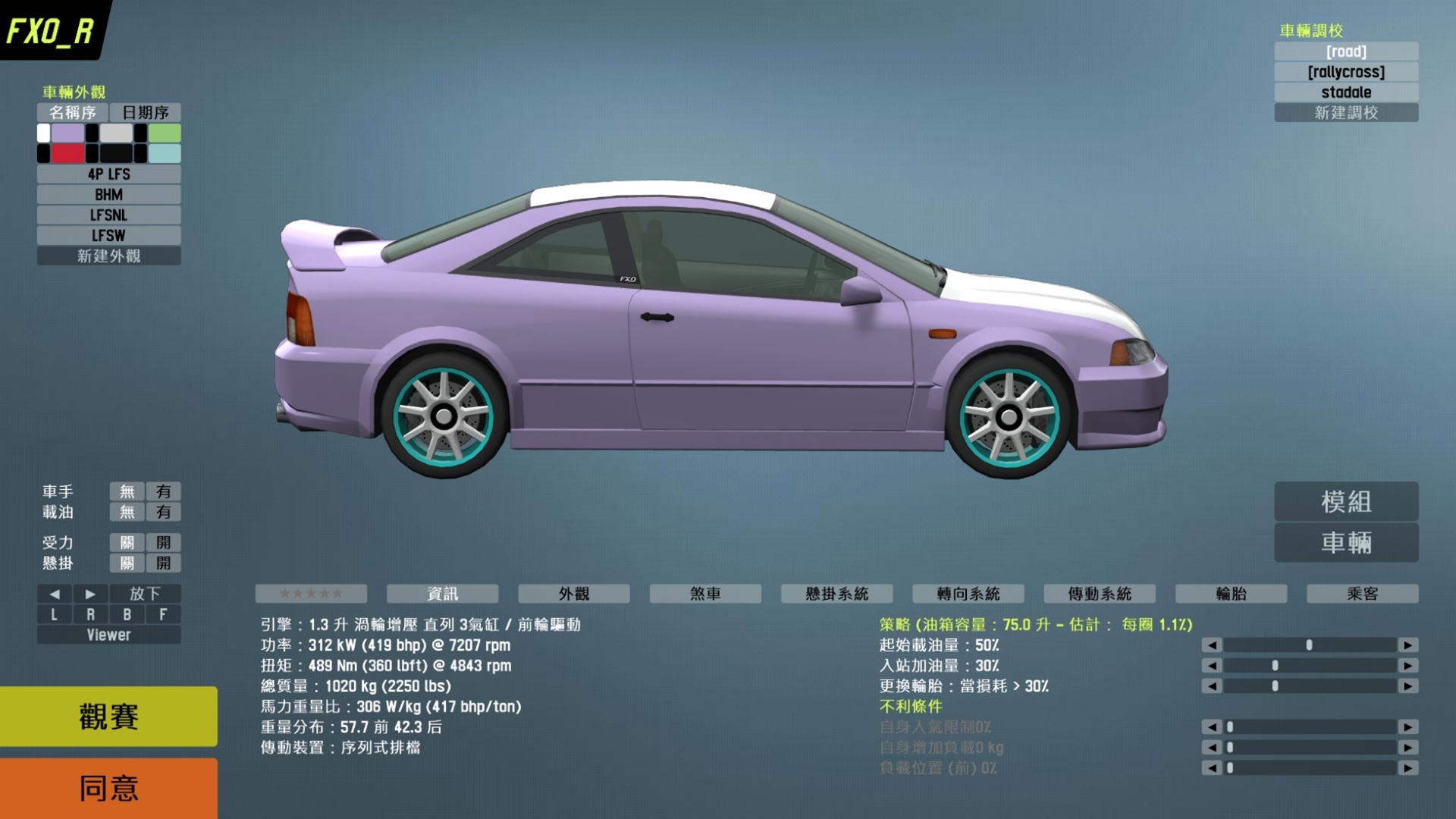The image size is (1456, 819).
Task: Decrease starting fuel load with left arrow
Action: point(1212,645)
